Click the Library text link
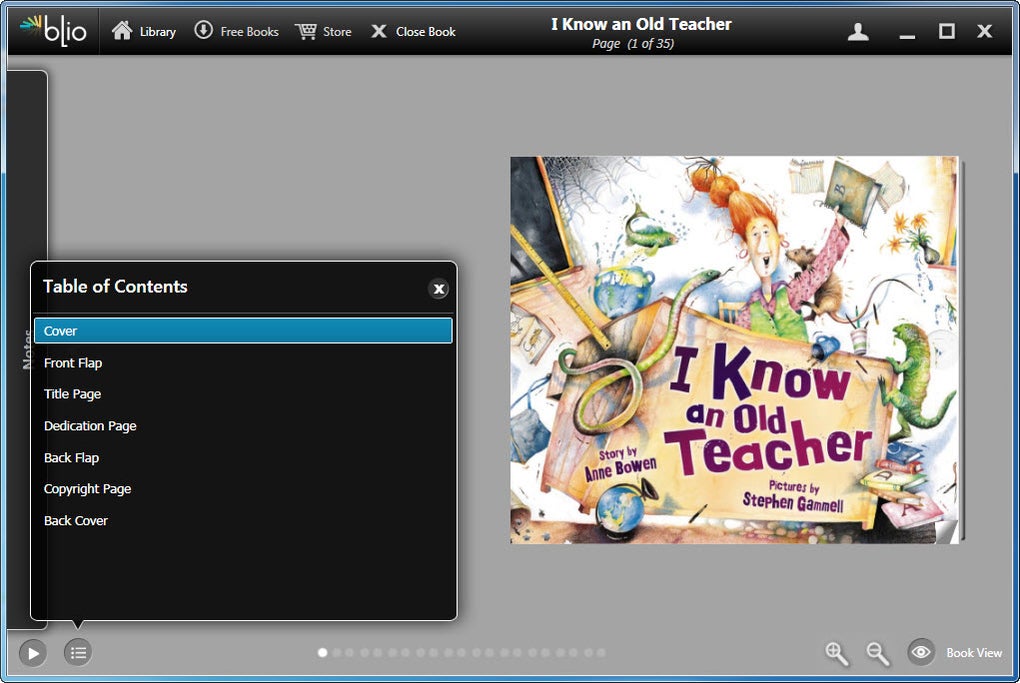This screenshot has height=683, width=1020. [157, 31]
